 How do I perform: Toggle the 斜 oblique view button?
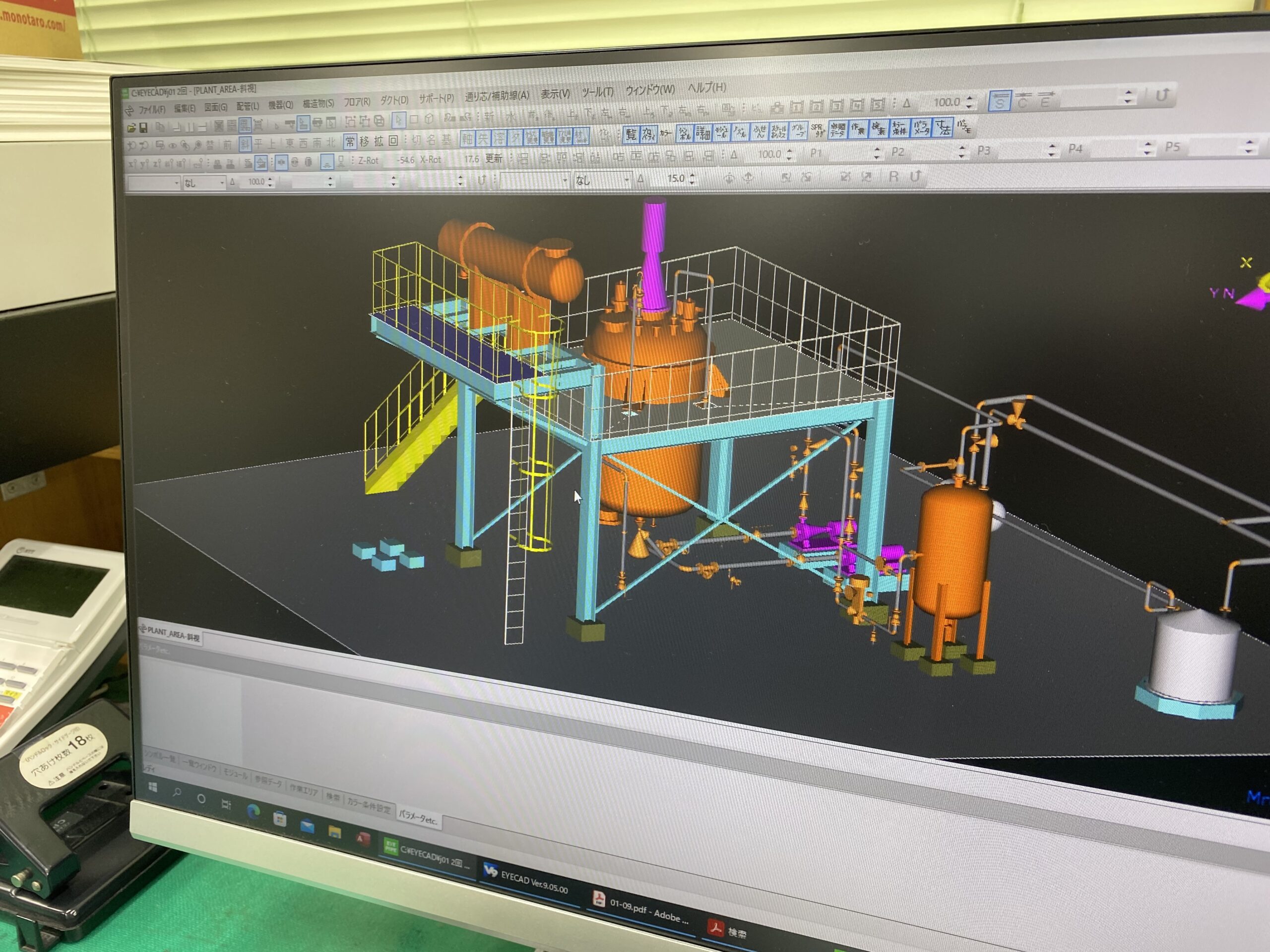click(245, 144)
